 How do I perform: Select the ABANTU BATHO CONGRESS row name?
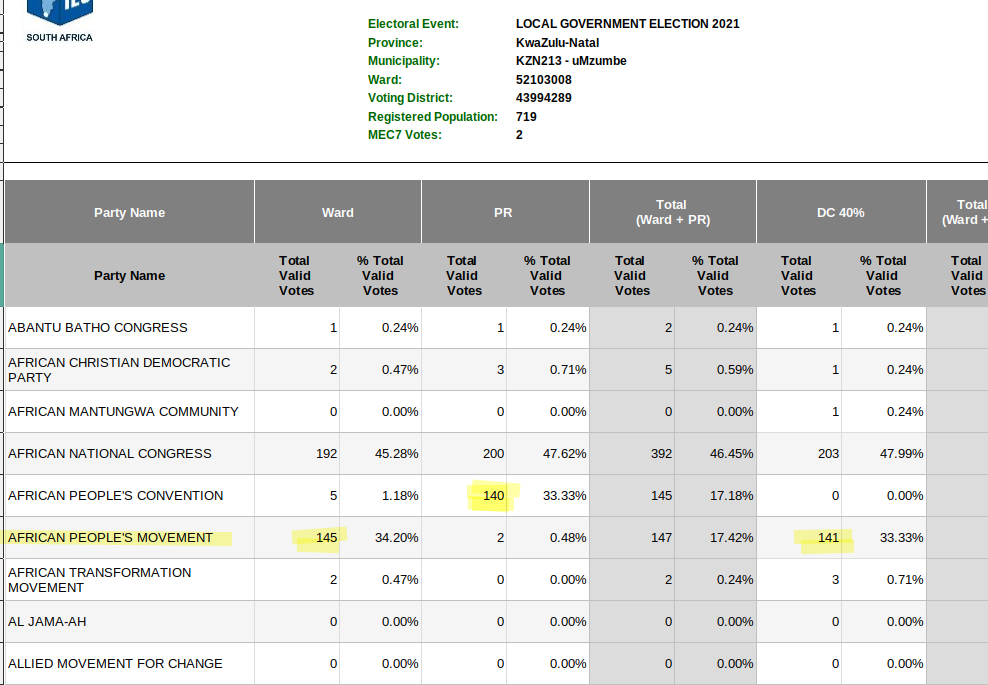[x=98, y=328]
